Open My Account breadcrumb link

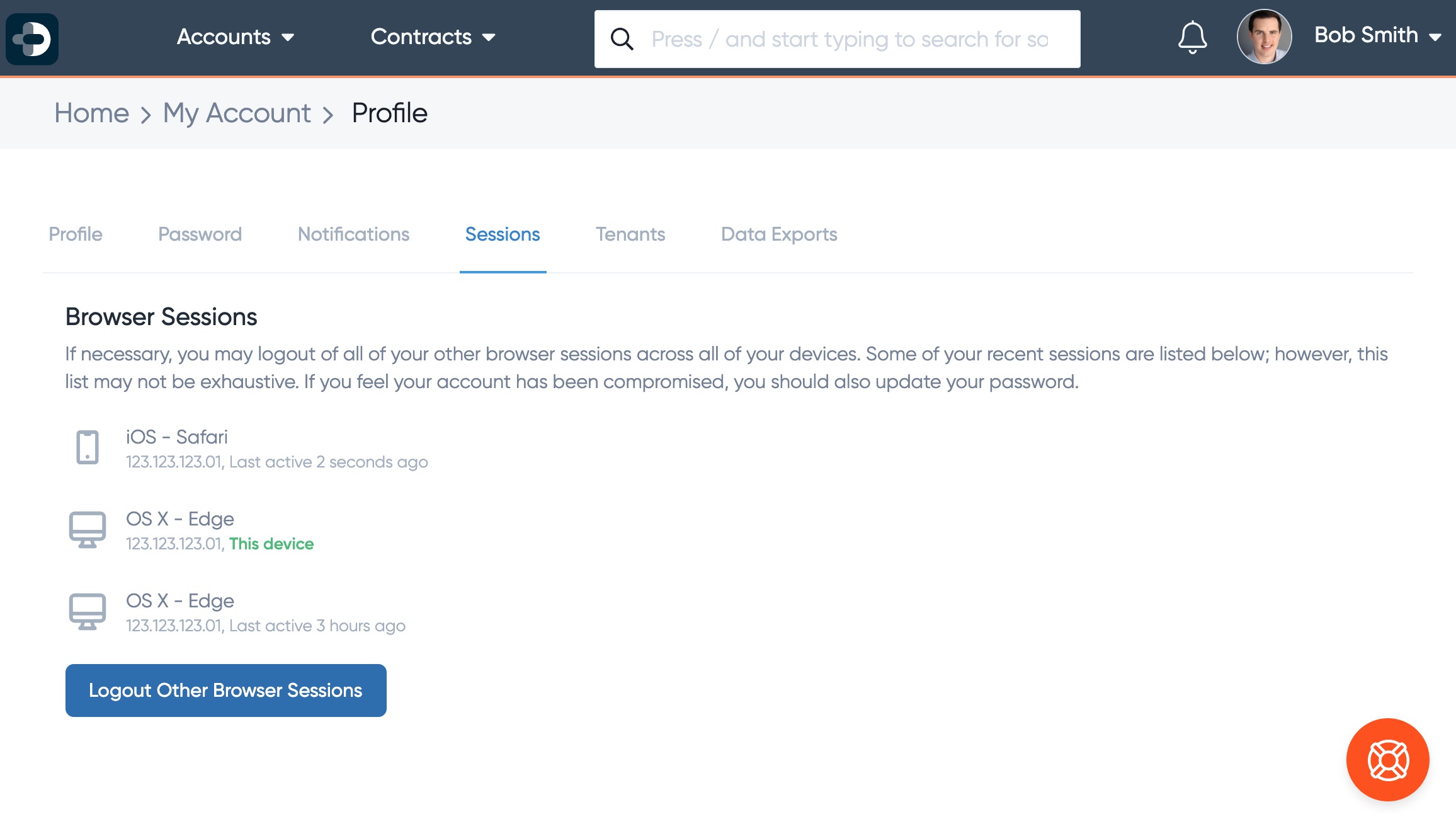[237, 113]
